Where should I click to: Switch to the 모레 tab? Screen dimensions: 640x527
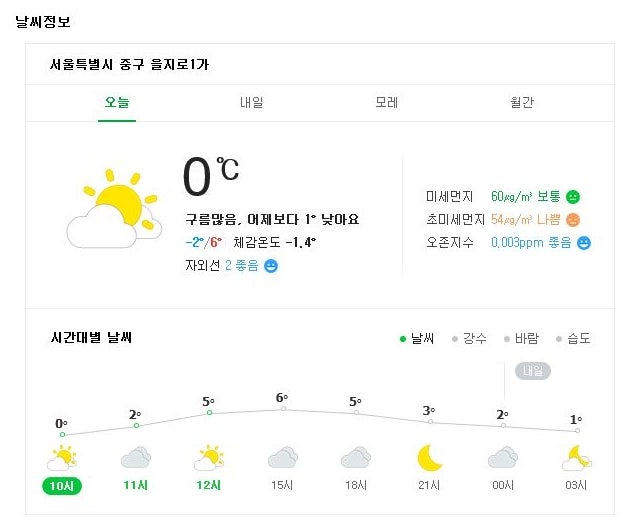(x=387, y=102)
